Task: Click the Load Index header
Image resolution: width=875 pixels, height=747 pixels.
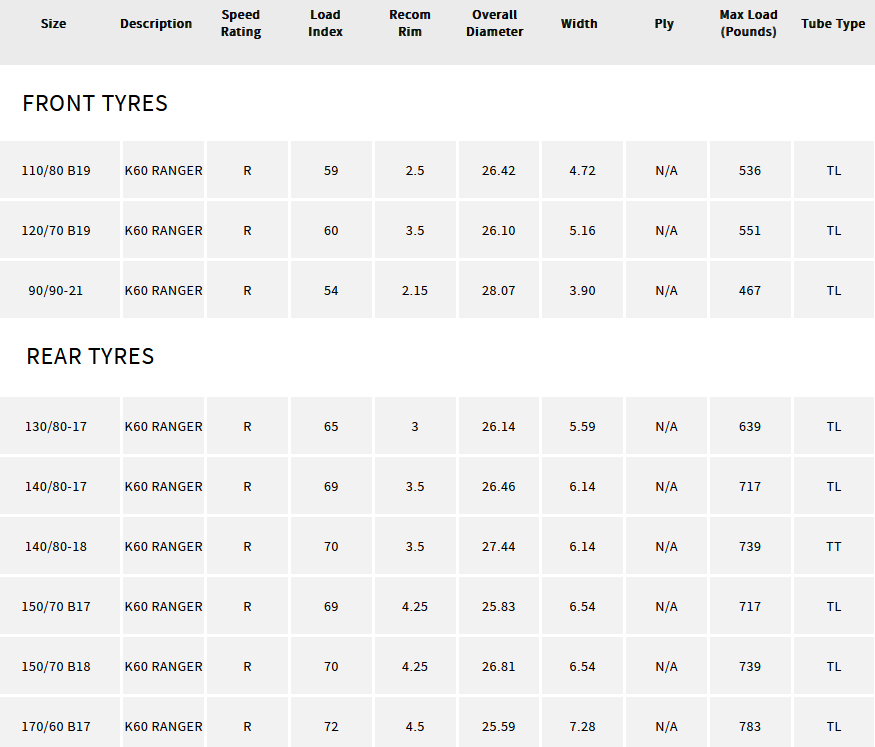Action: [x=325, y=23]
